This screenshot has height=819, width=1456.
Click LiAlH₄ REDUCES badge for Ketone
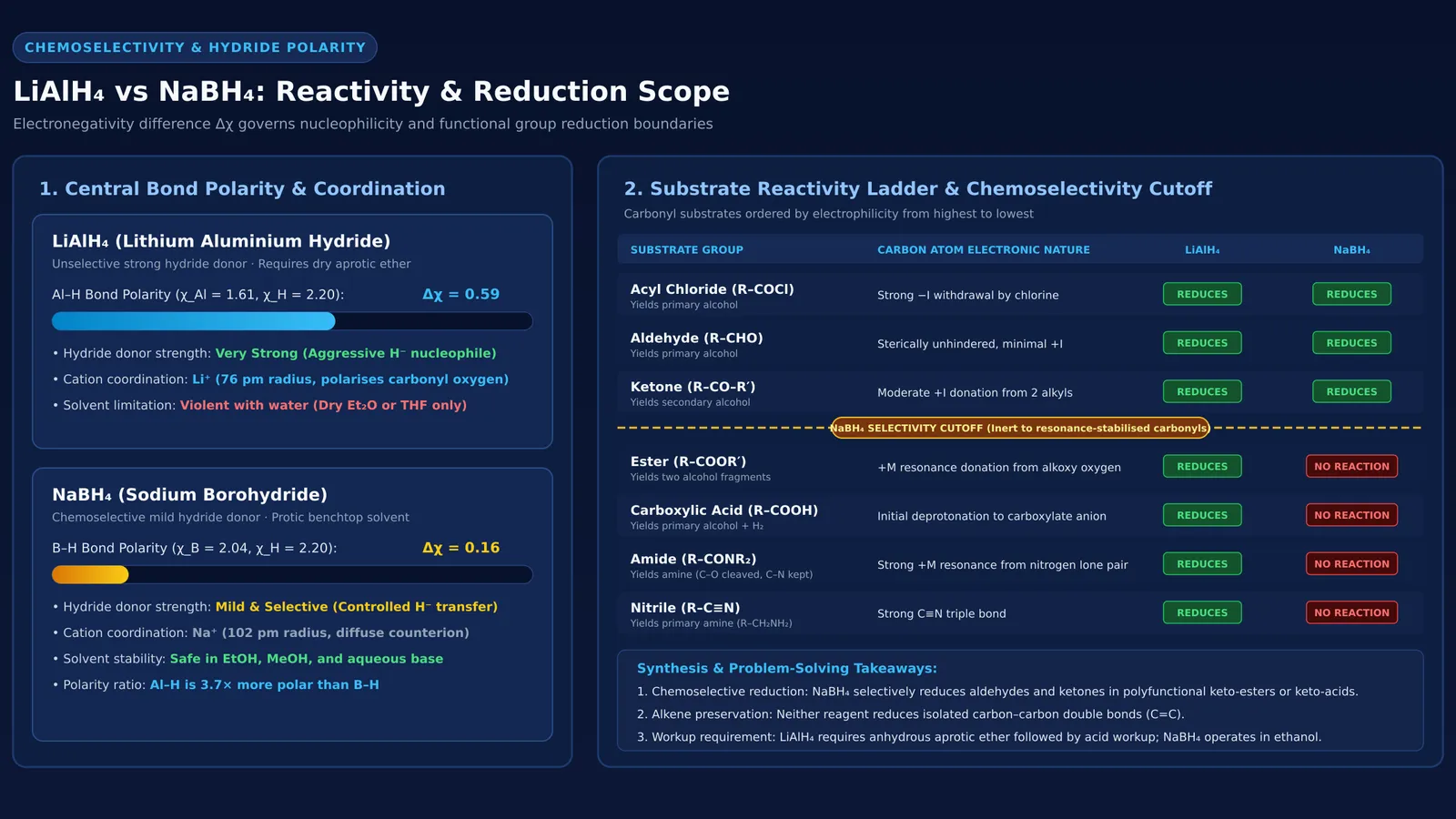pyautogui.click(x=1202, y=391)
